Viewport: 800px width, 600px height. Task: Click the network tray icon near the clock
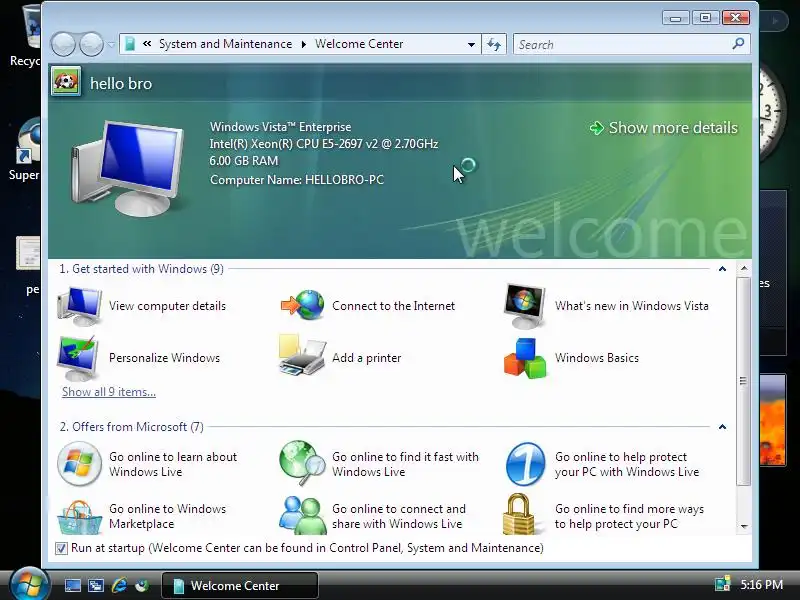coord(722,584)
